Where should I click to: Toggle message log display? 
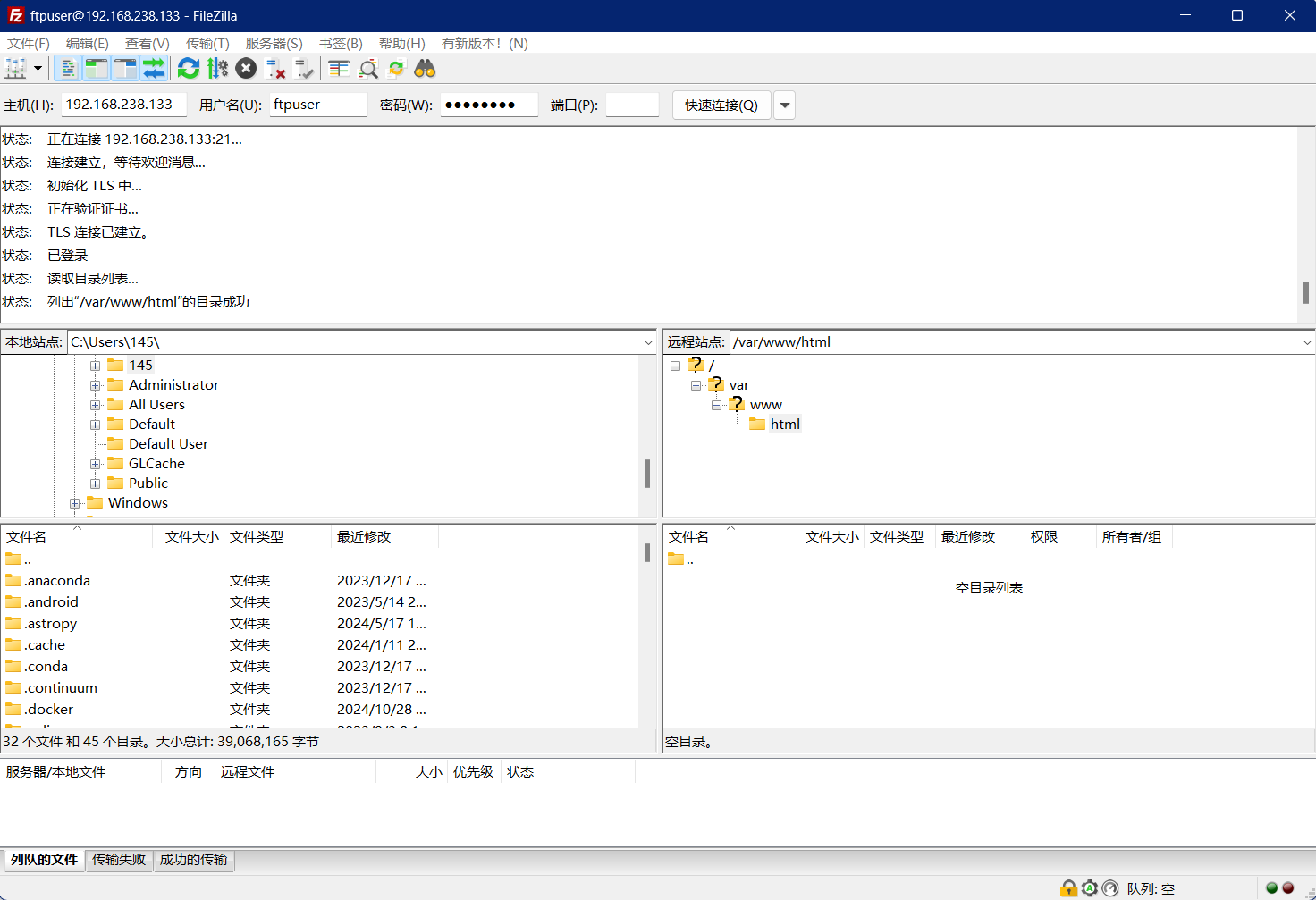tap(68, 69)
